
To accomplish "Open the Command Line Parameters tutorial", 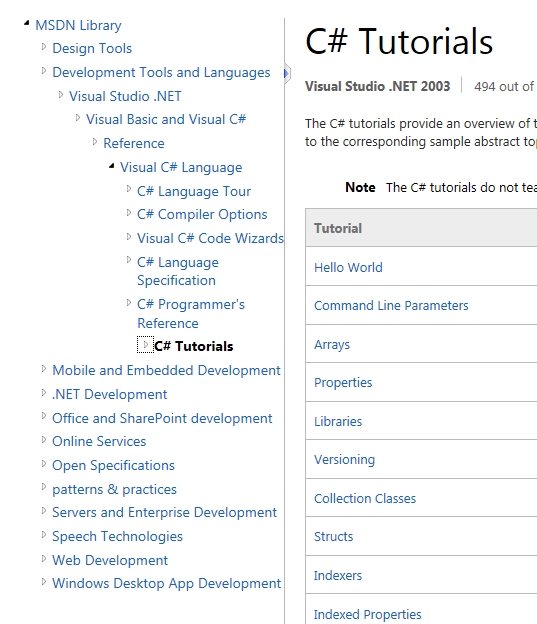I will (x=391, y=306).
